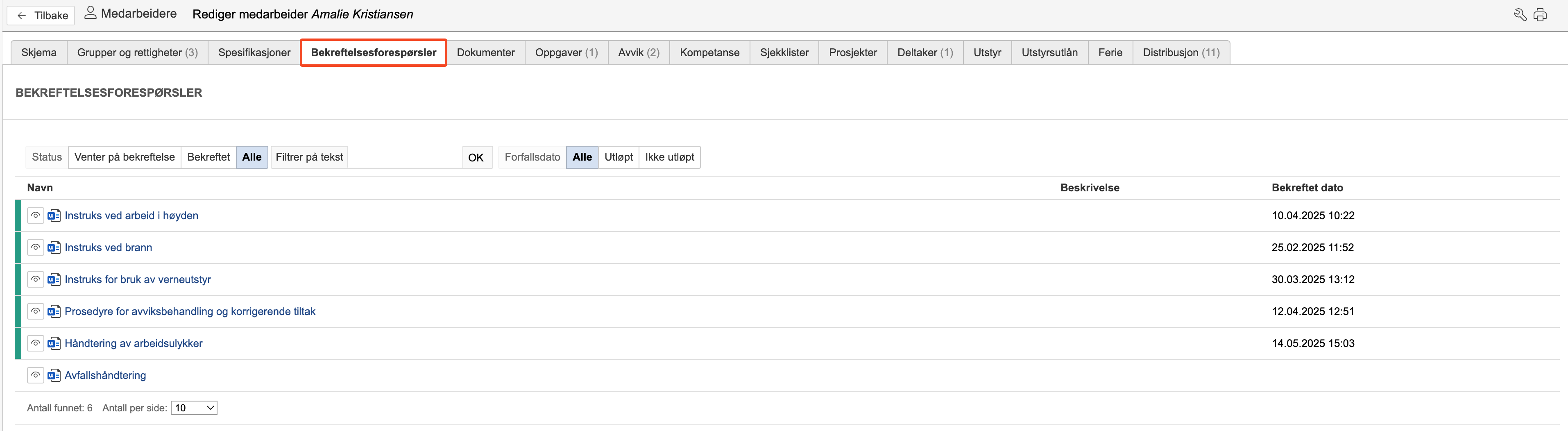Click the wrench tools icon

1519,15
